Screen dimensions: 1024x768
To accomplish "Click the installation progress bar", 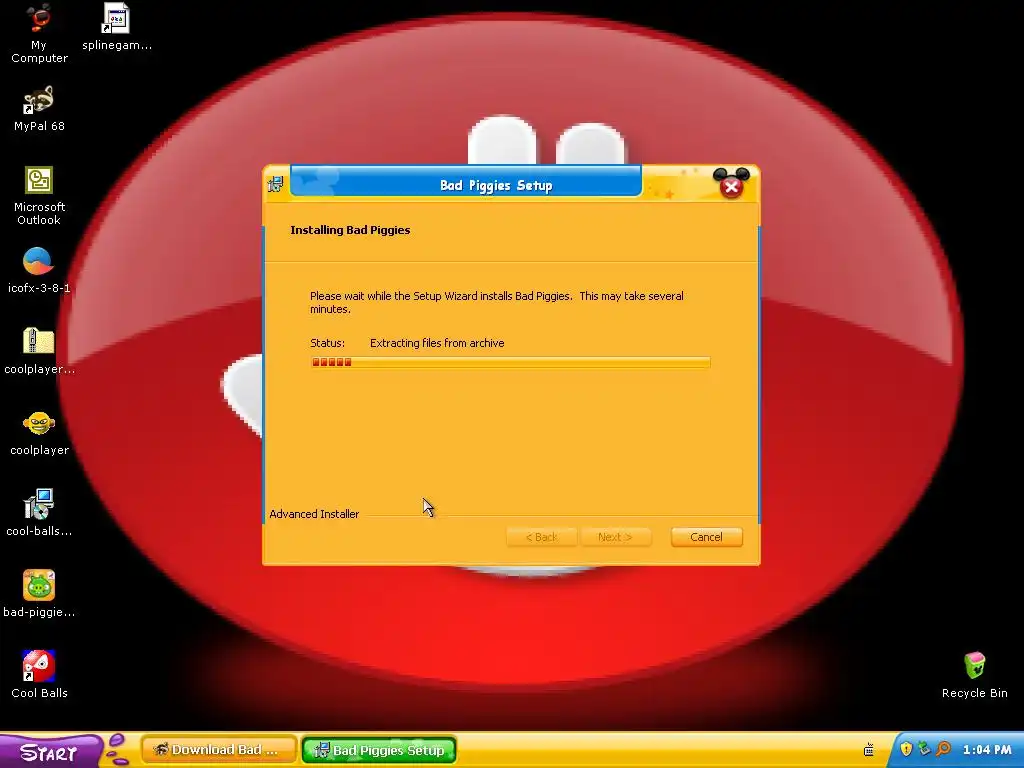I will click(x=511, y=362).
